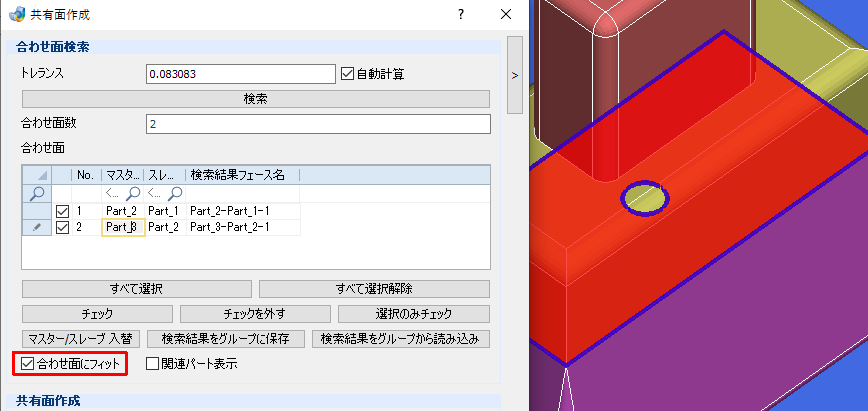Click the 共有面作成 dialog title icon
The image size is (868, 411).
click(x=17, y=14)
